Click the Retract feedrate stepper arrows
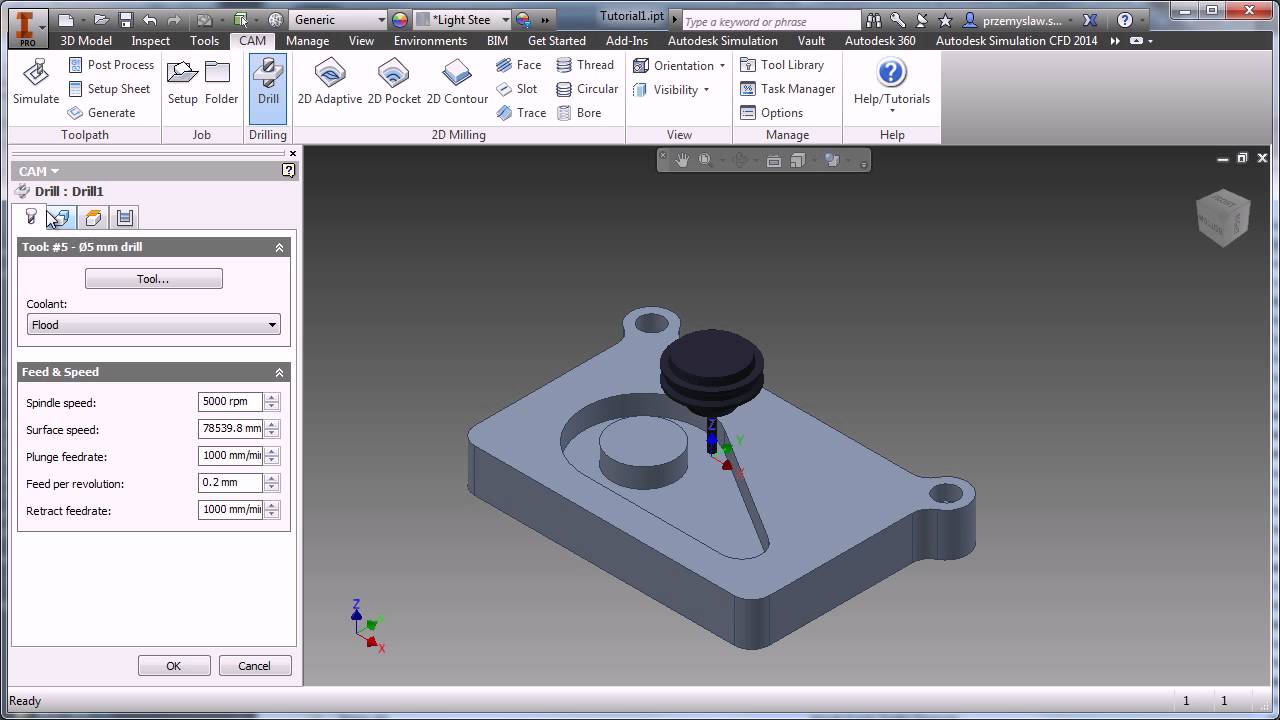1280x720 pixels. 272,509
